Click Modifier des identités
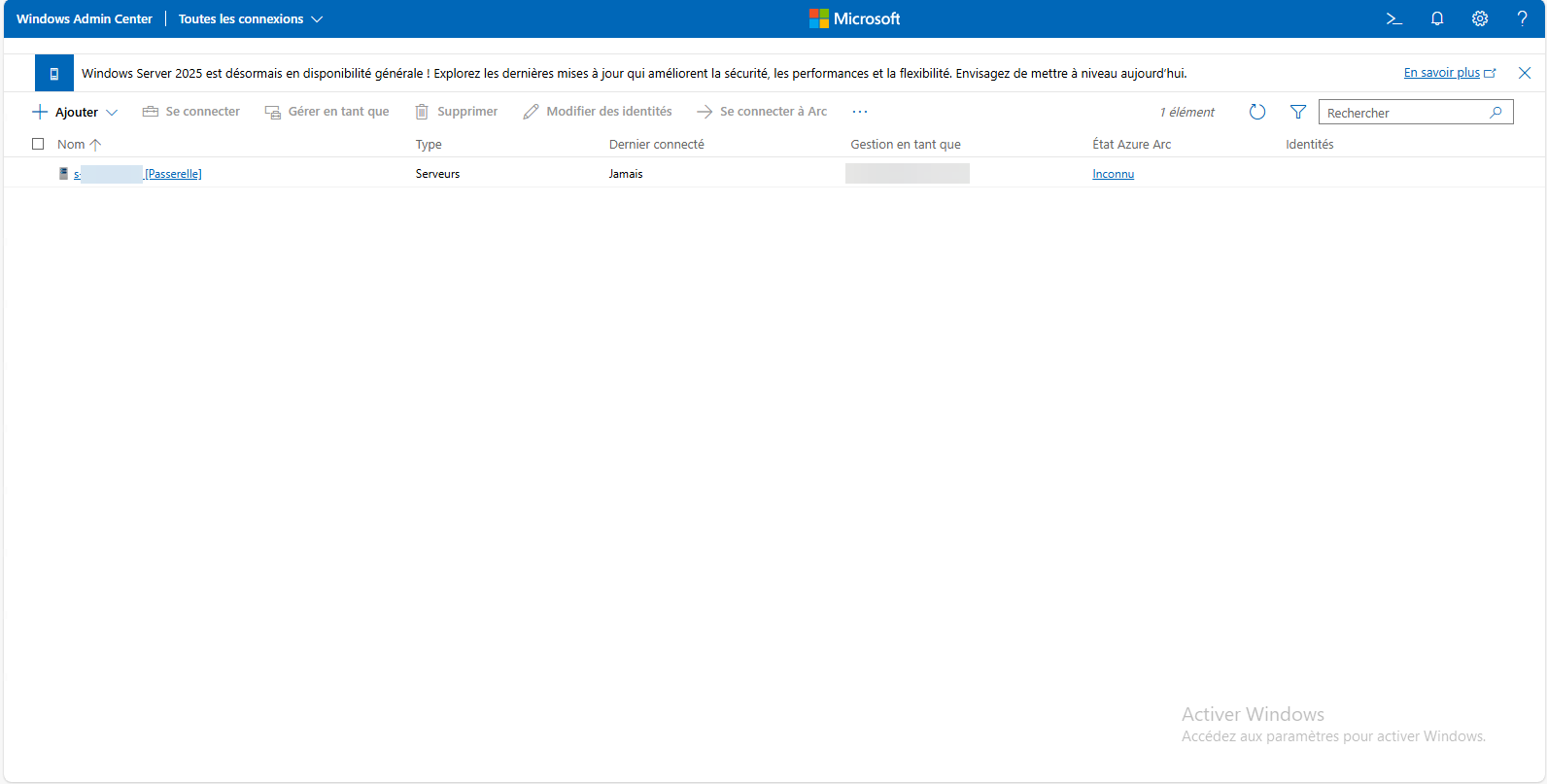 coord(598,112)
